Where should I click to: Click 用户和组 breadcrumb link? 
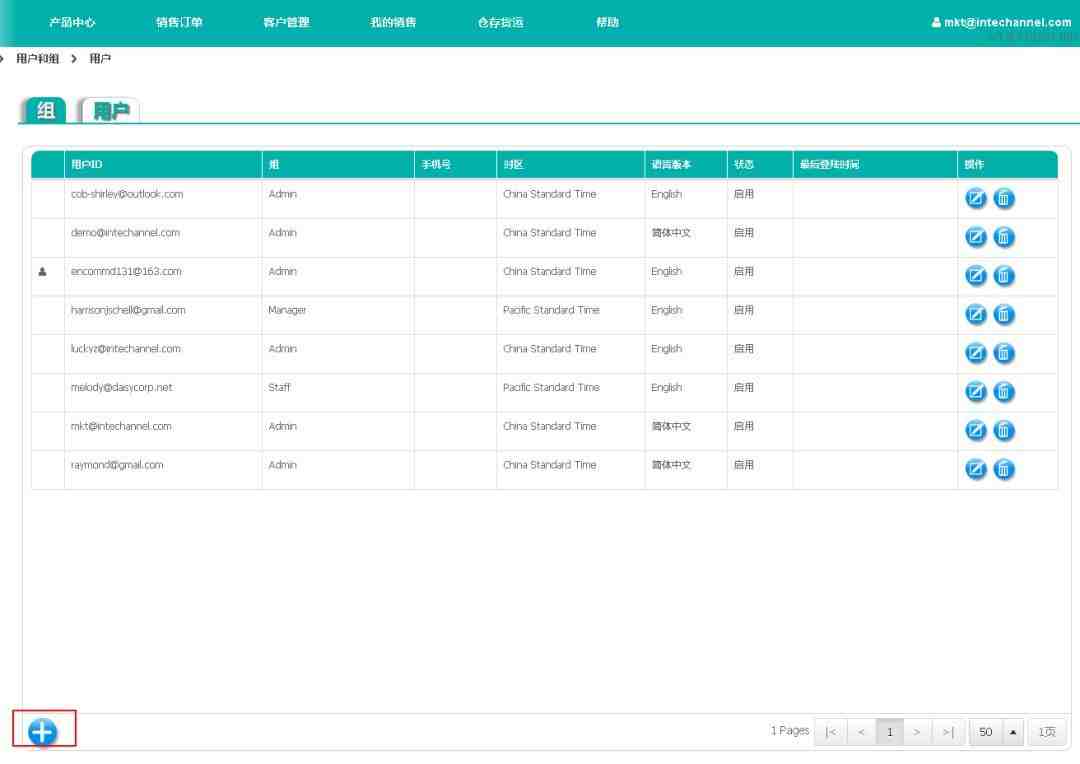[x=38, y=59]
